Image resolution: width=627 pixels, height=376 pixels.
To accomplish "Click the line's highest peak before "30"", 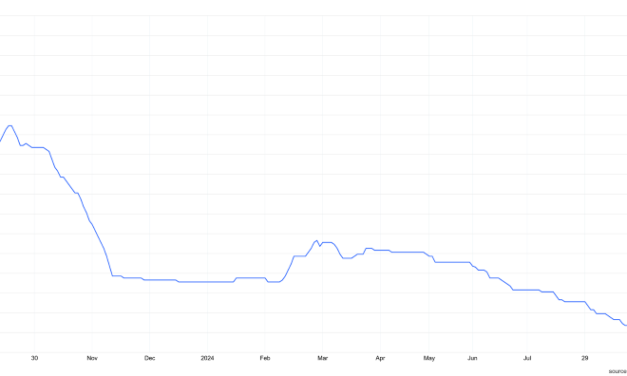I will tap(10, 126).
